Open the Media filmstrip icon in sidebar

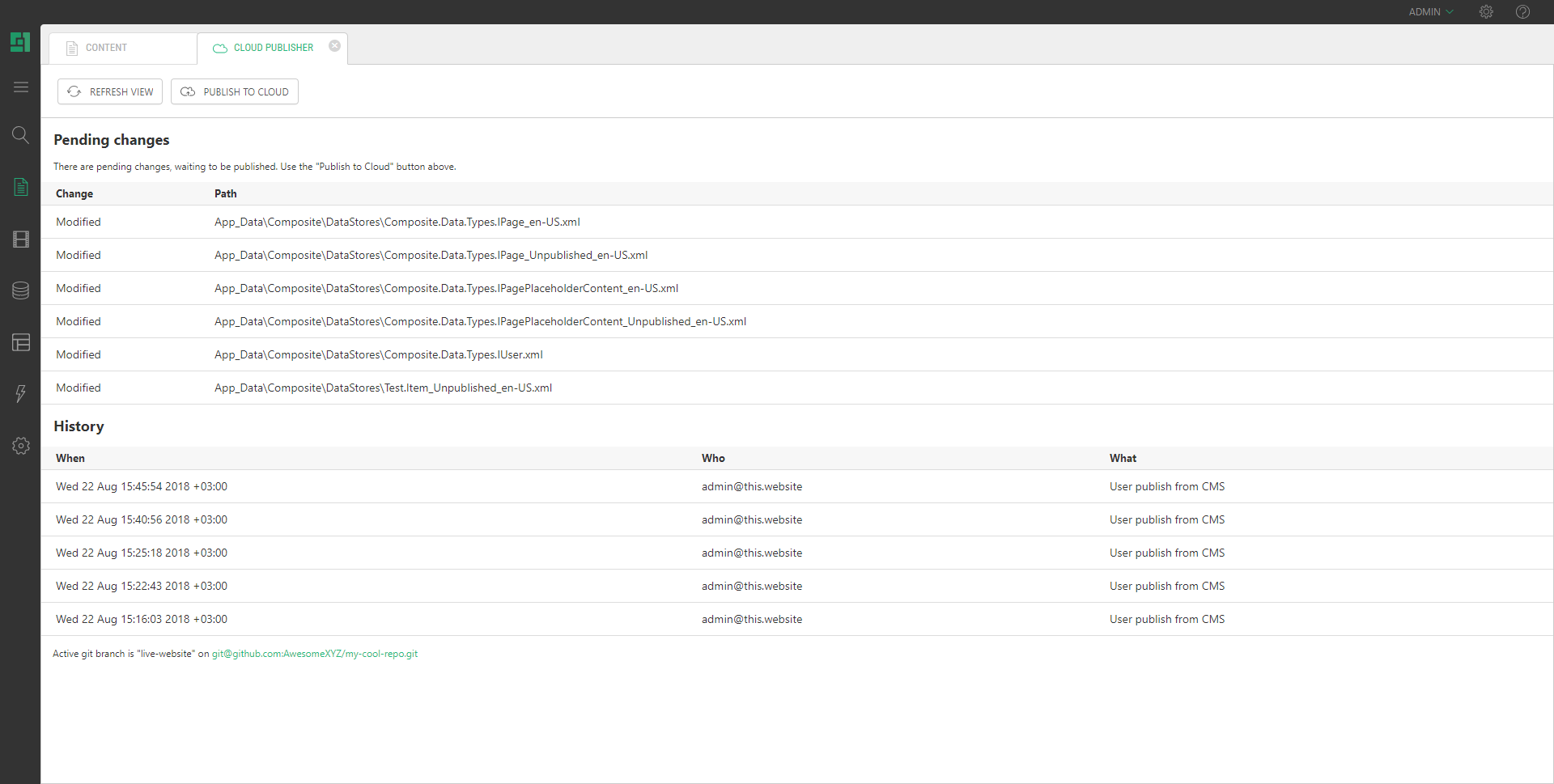click(x=21, y=239)
